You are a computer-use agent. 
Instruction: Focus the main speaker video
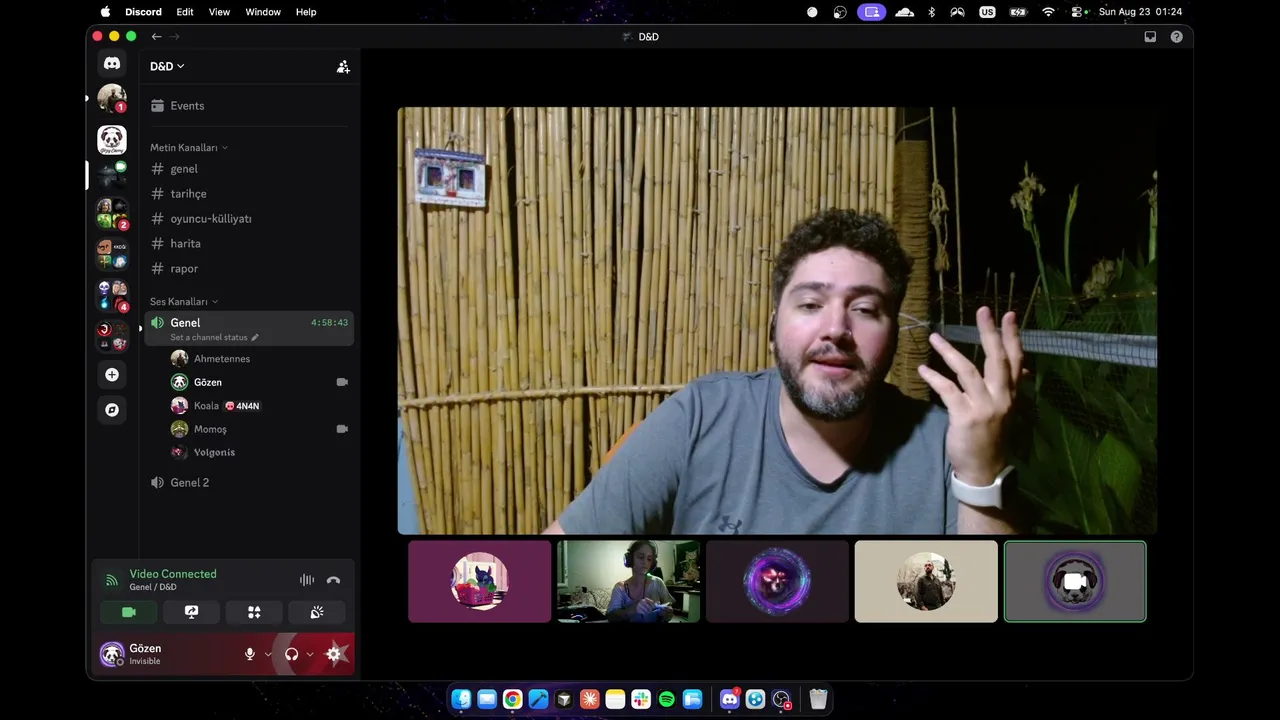[777, 321]
